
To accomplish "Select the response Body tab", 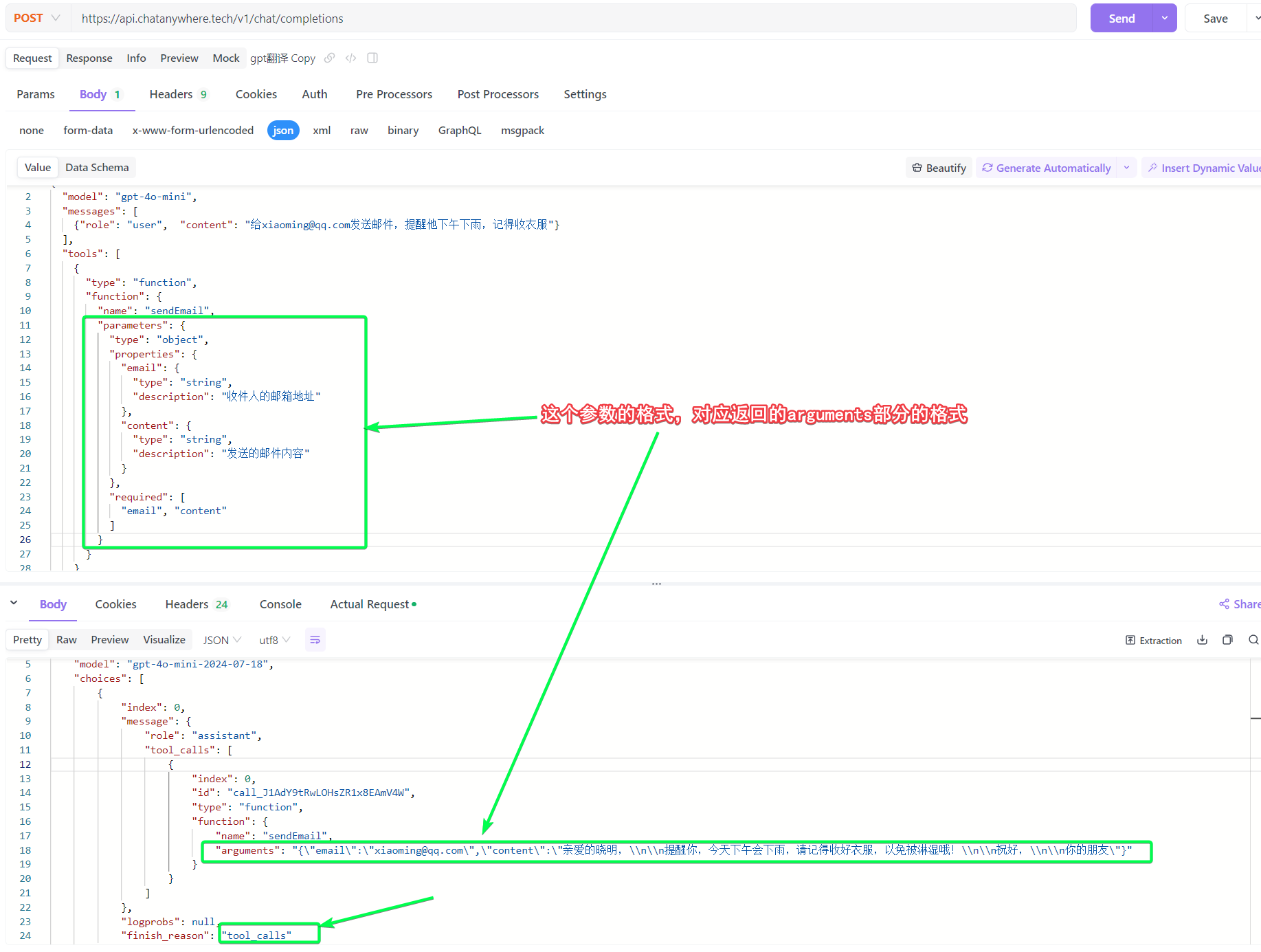I will (x=53, y=604).
